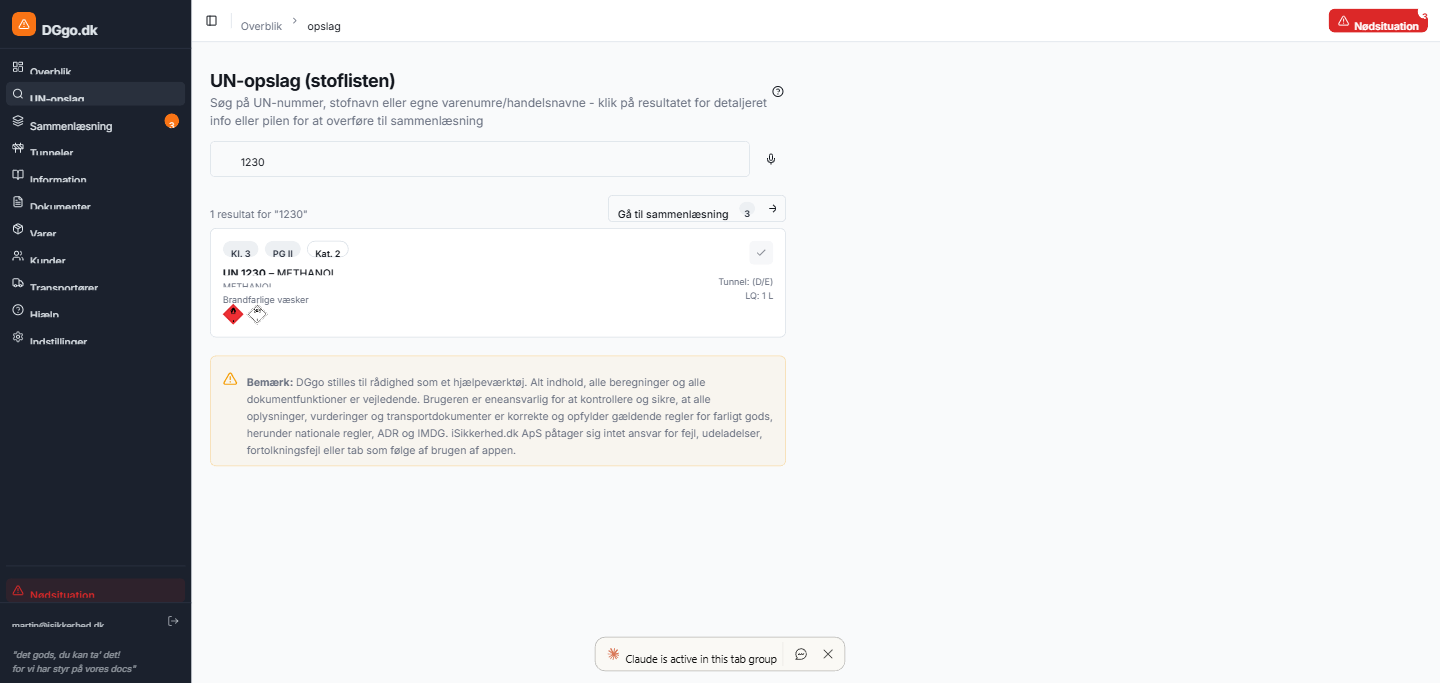Click Nødsituation at sidebar bottom
The width and height of the screenshot is (1440, 683).
(62, 594)
